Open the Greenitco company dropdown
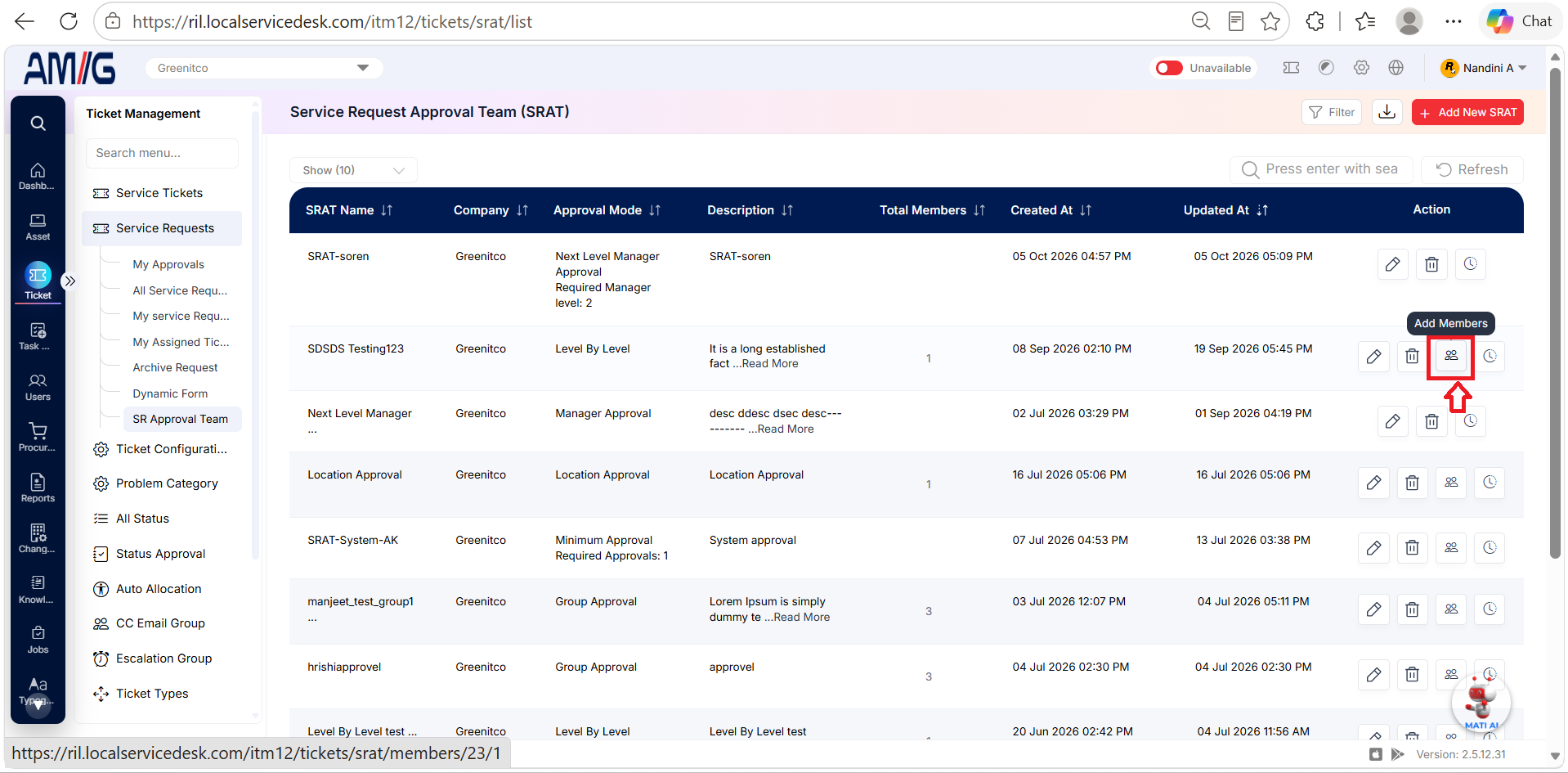Screen dimensions: 1568x773 click(x=264, y=68)
